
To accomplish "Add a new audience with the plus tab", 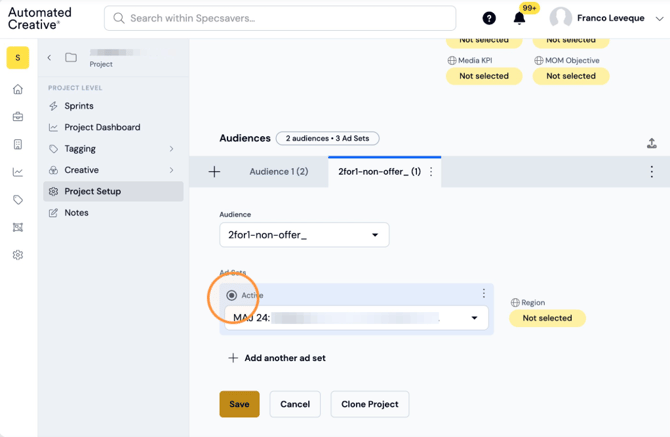I will pos(215,172).
